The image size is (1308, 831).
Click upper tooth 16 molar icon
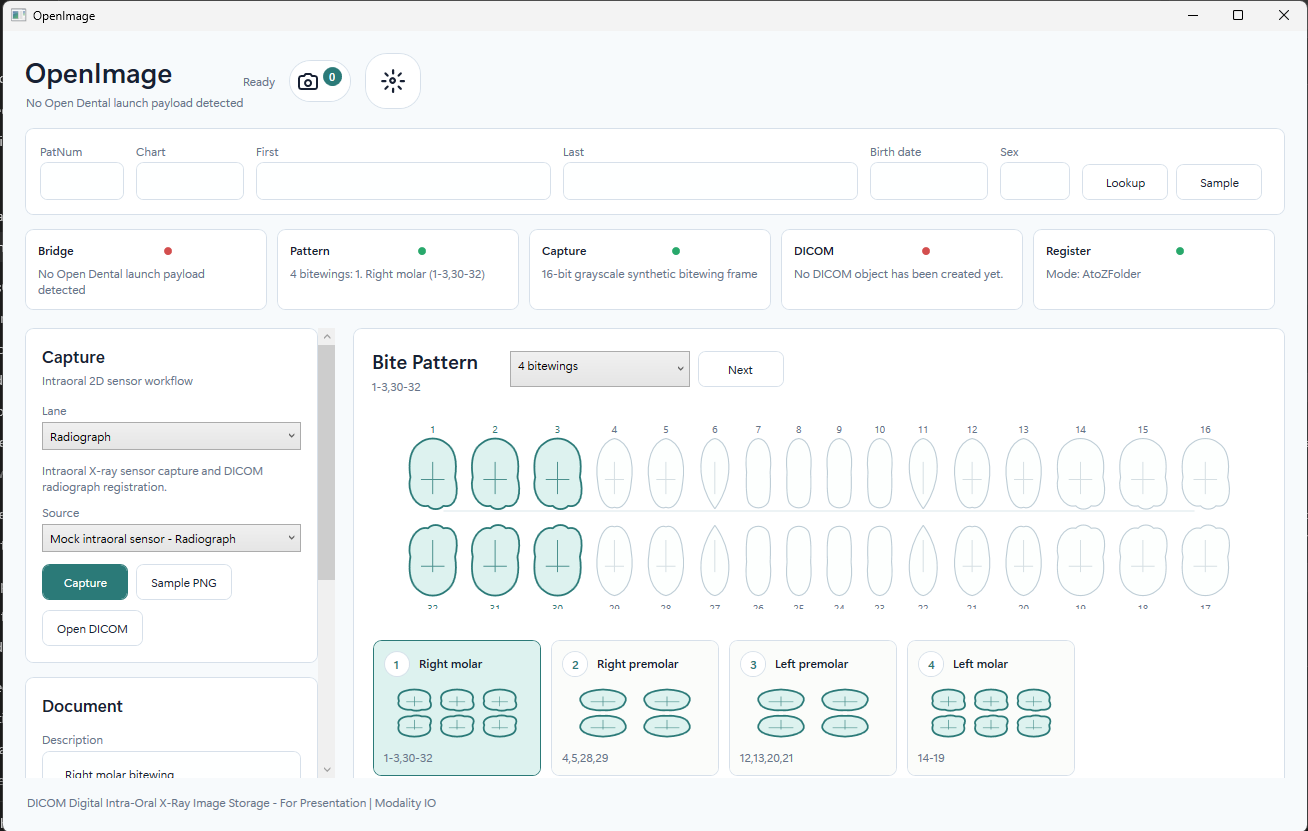[x=1206, y=473]
